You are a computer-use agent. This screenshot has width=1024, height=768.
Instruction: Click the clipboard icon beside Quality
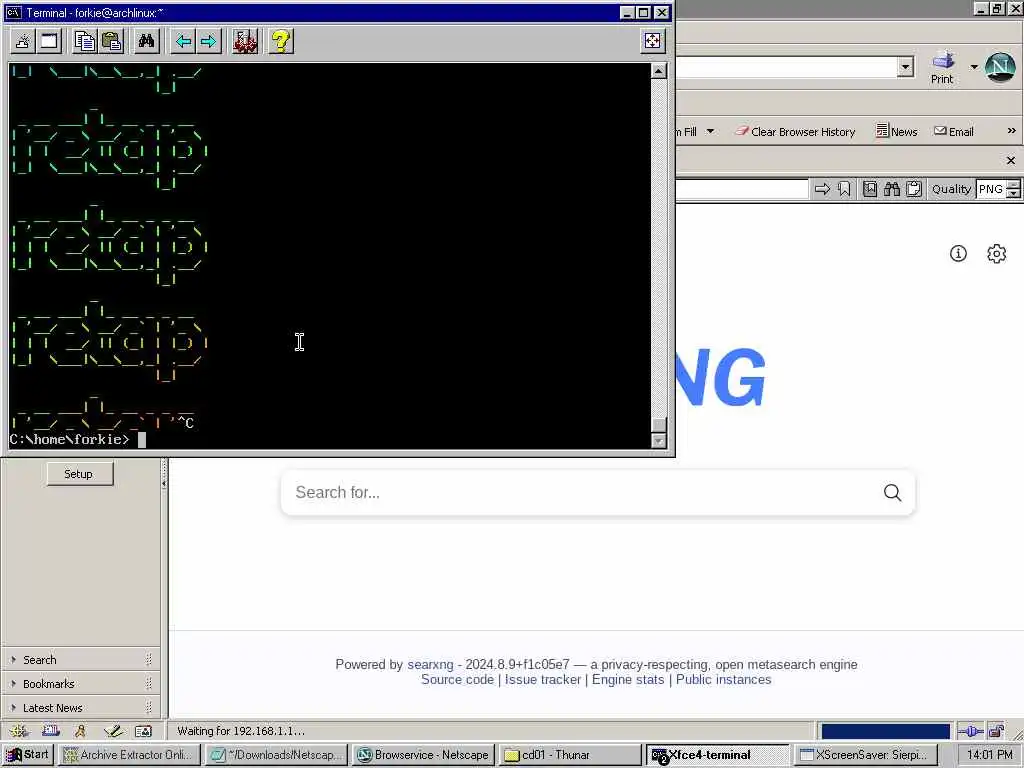point(914,189)
